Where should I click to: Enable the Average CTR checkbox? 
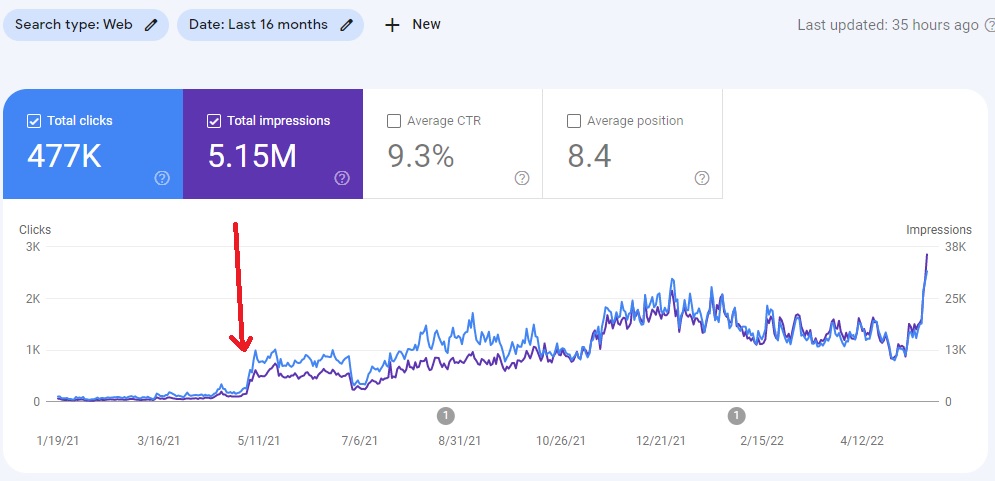pyautogui.click(x=393, y=121)
